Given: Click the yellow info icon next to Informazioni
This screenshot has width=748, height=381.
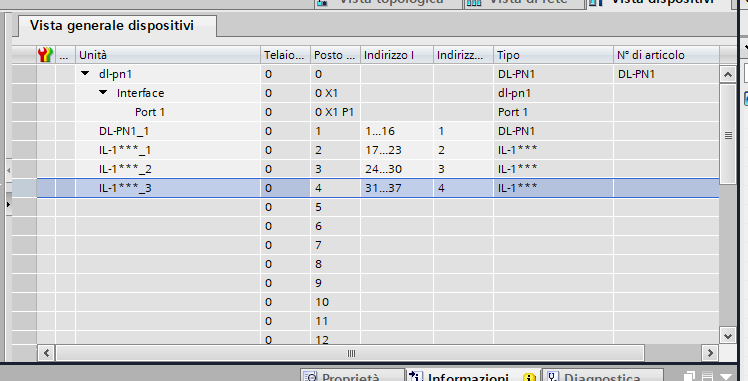Looking at the screenshot, I should point(529,378).
